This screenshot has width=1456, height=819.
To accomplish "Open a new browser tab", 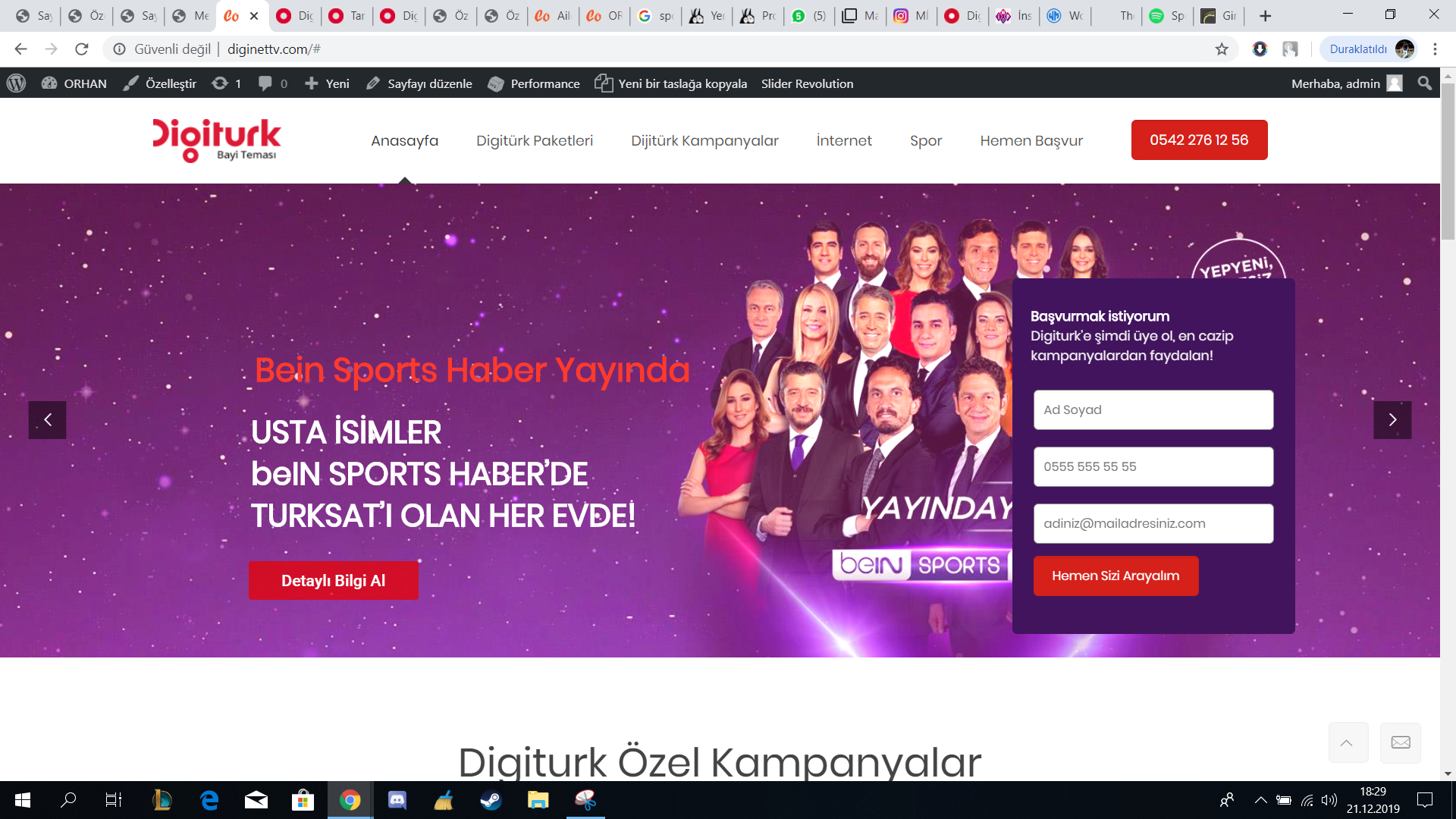I will (1265, 16).
